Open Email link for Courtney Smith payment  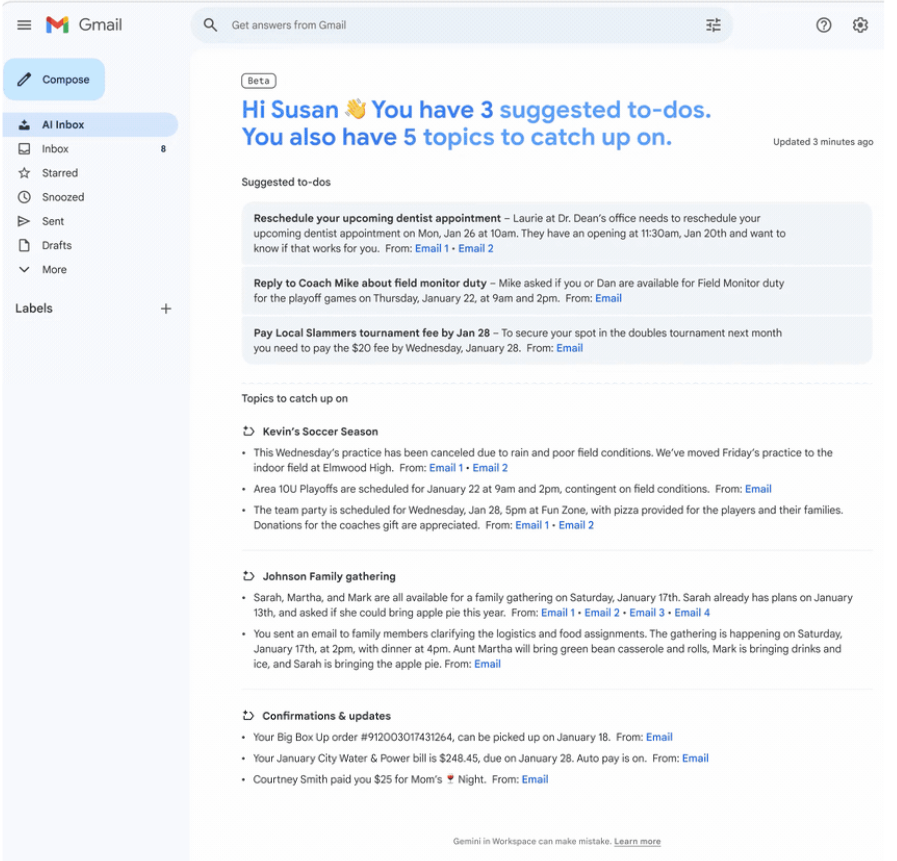coord(535,780)
